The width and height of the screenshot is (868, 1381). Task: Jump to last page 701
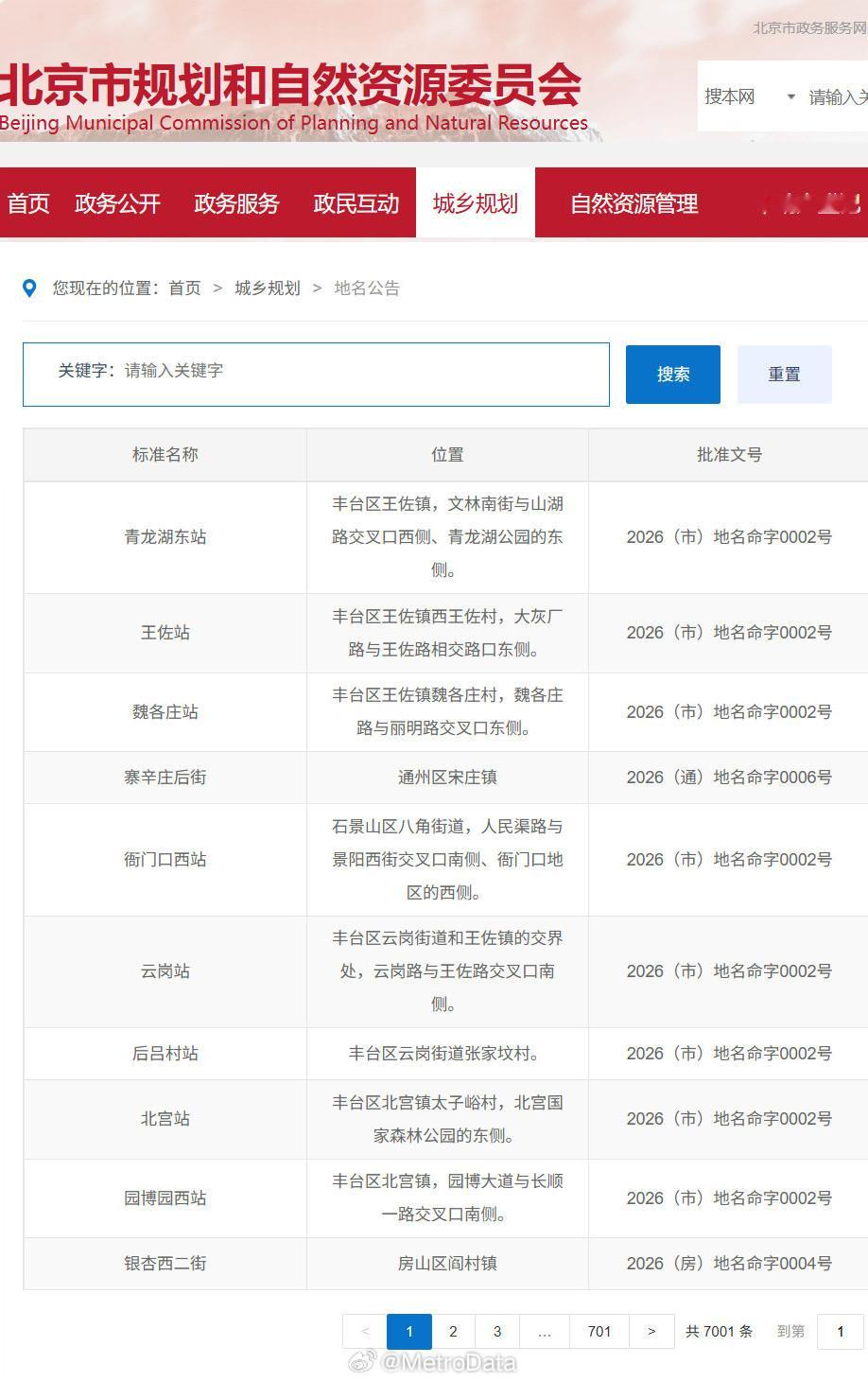[x=599, y=1332]
